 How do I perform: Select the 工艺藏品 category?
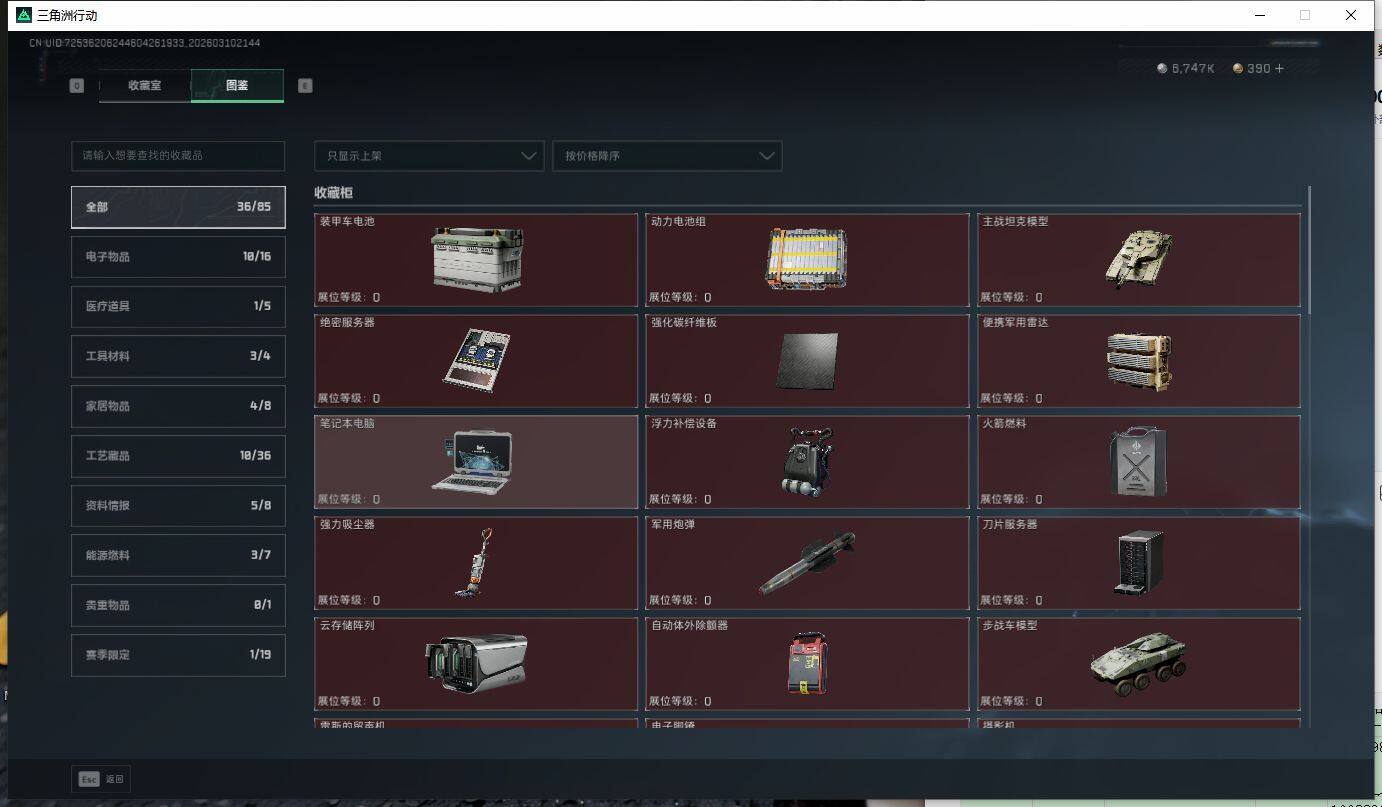178,456
